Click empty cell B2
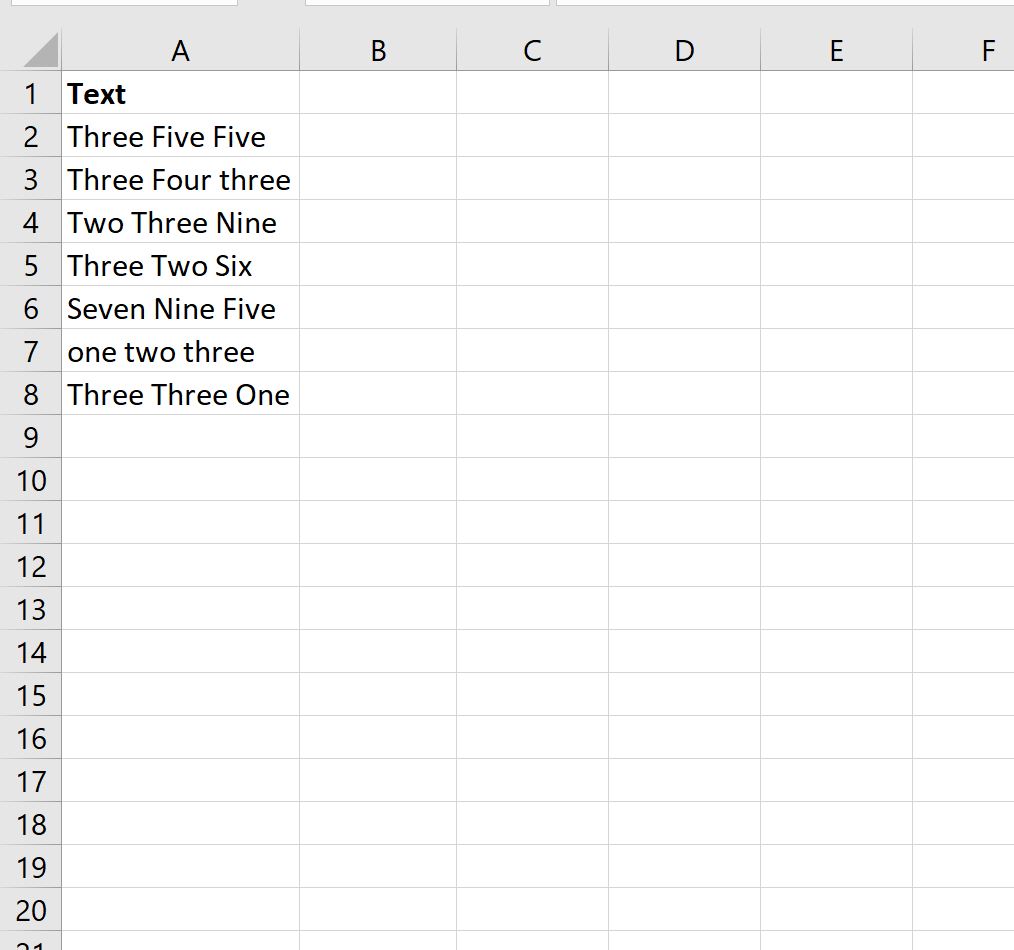1014x950 pixels. point(378,135)
